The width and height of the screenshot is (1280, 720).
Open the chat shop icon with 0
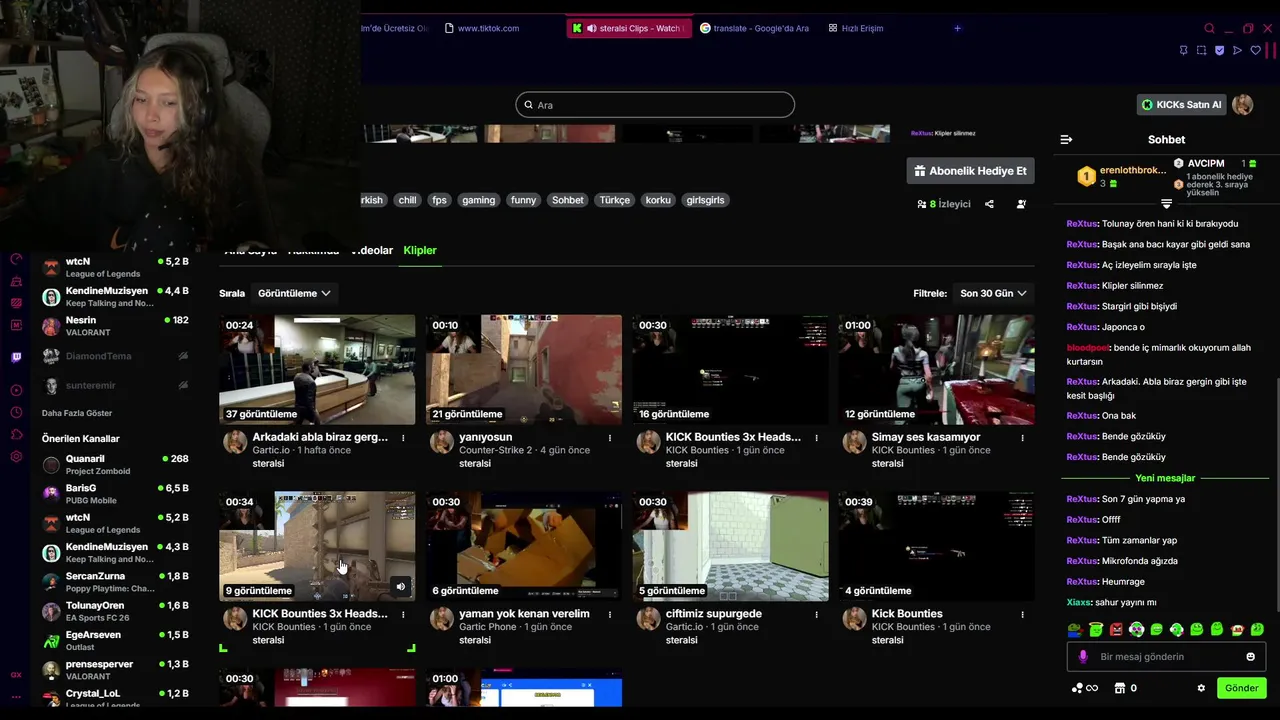(1125, 688)
